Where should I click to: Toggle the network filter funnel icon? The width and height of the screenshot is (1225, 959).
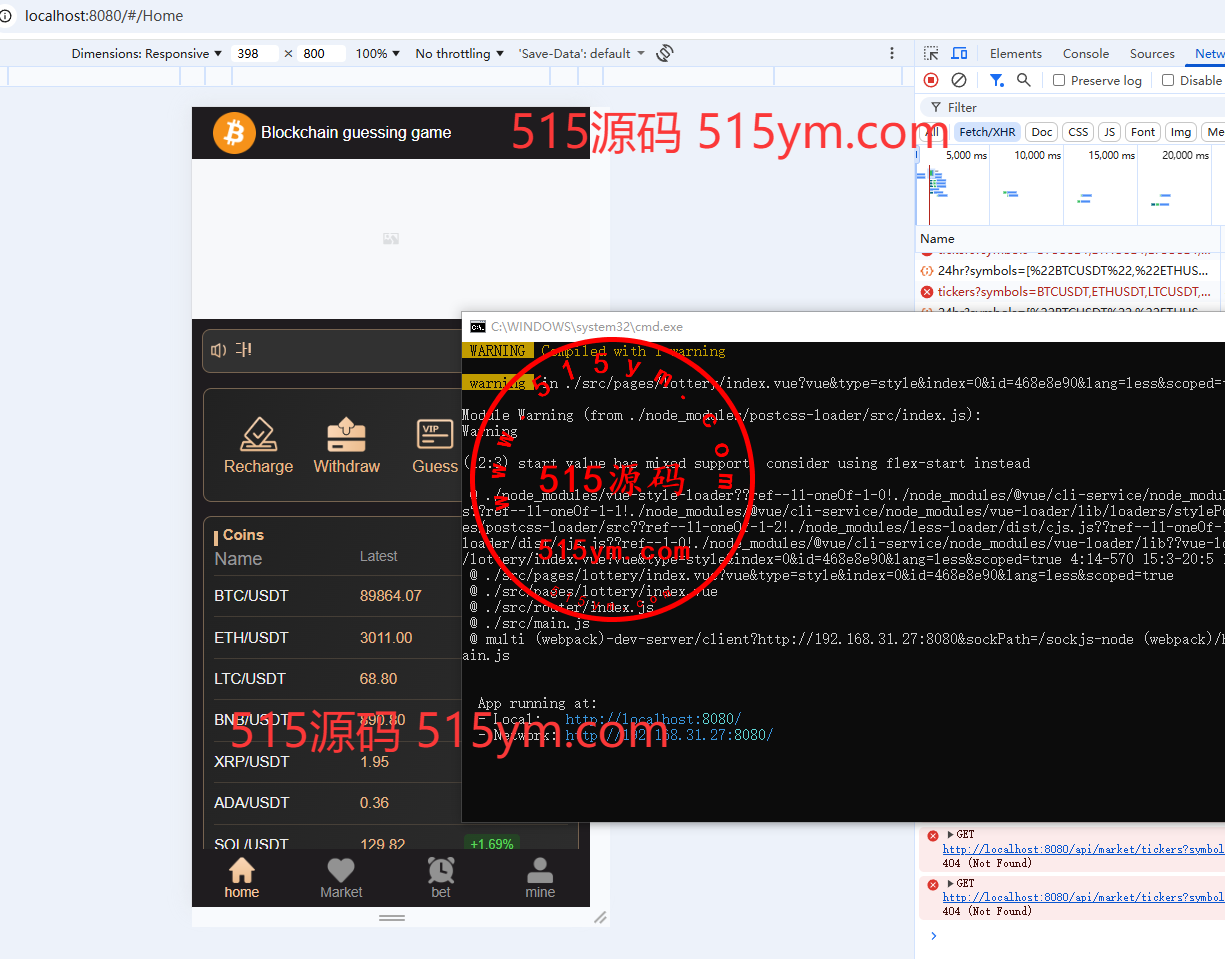996,80
